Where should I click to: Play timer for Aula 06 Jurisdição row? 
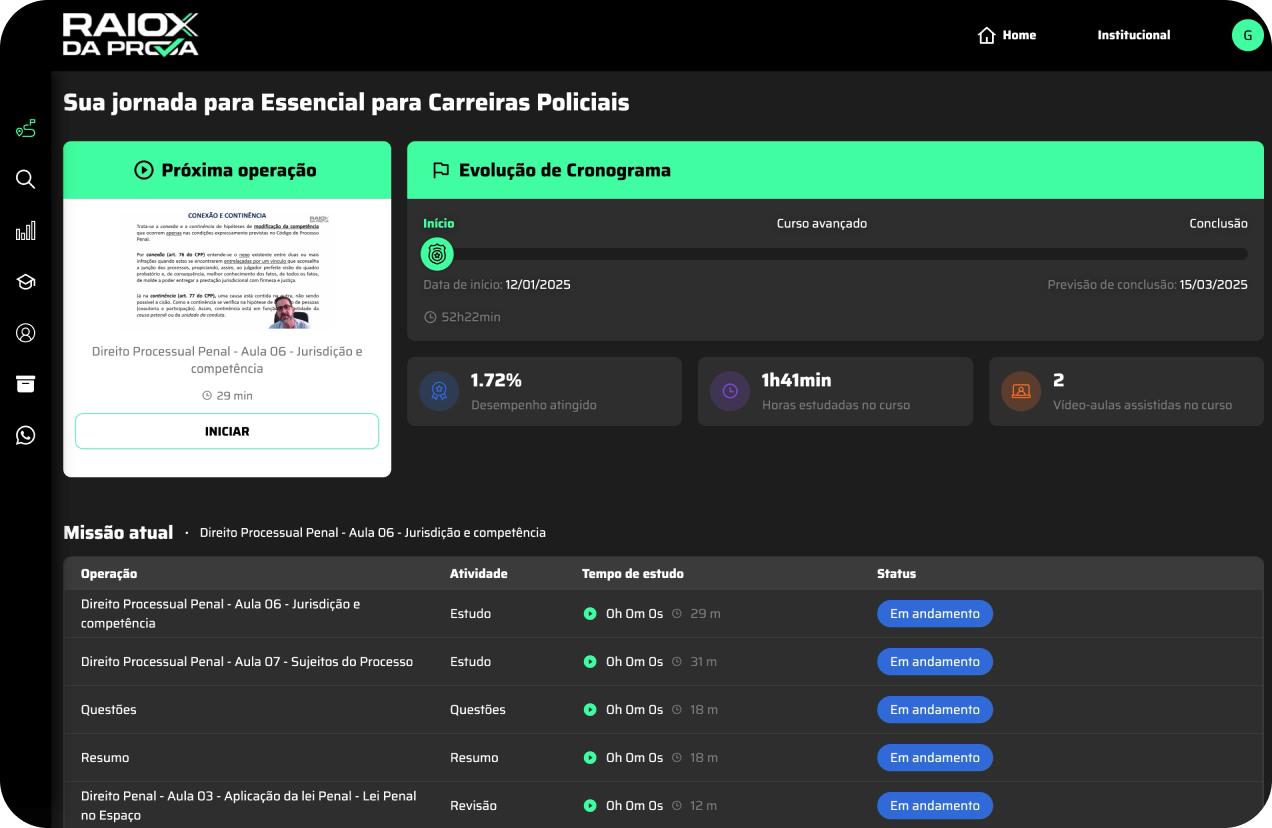(590, 614)
